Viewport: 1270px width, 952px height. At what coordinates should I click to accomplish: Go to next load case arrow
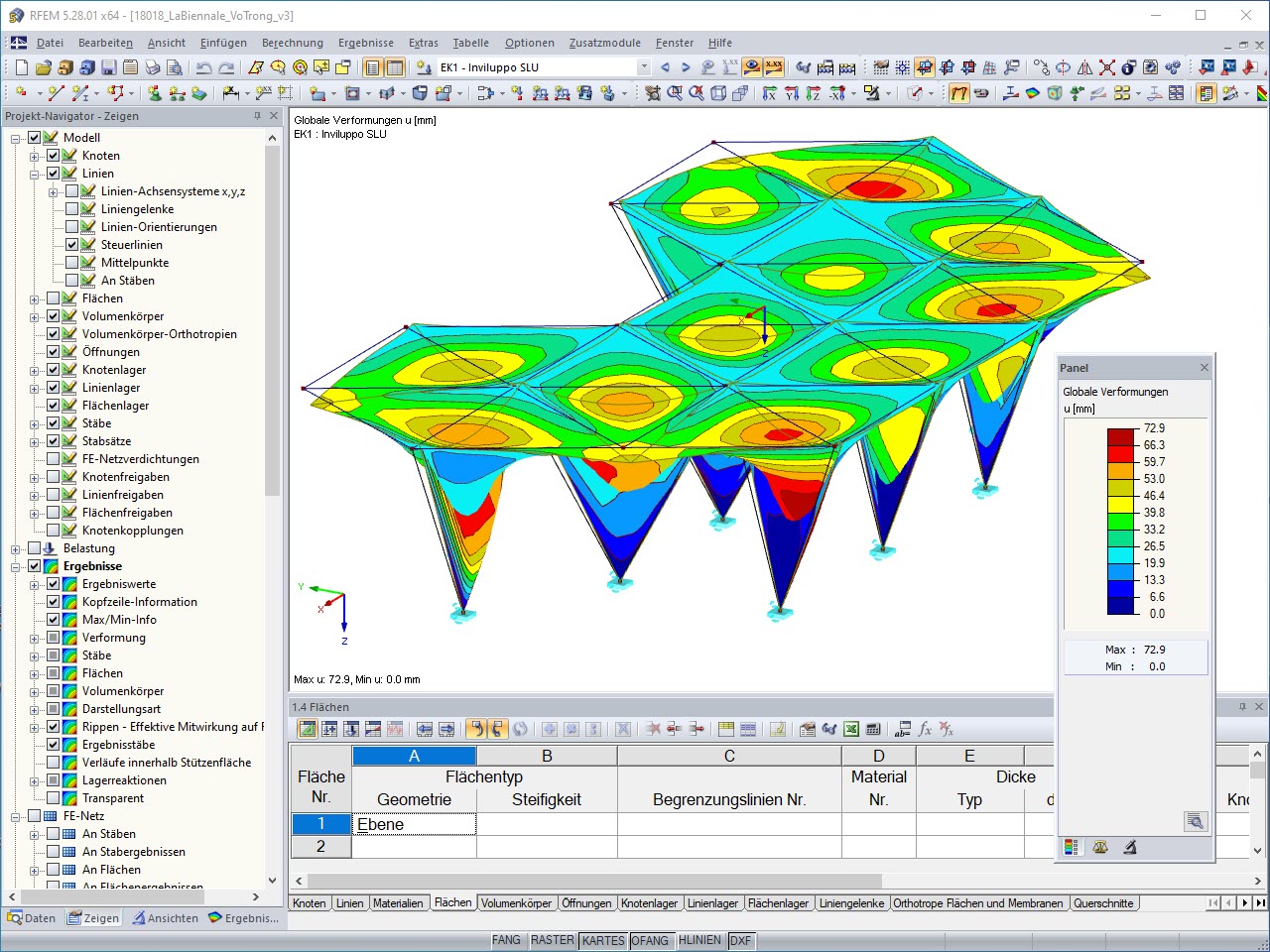tap(686, 67)
